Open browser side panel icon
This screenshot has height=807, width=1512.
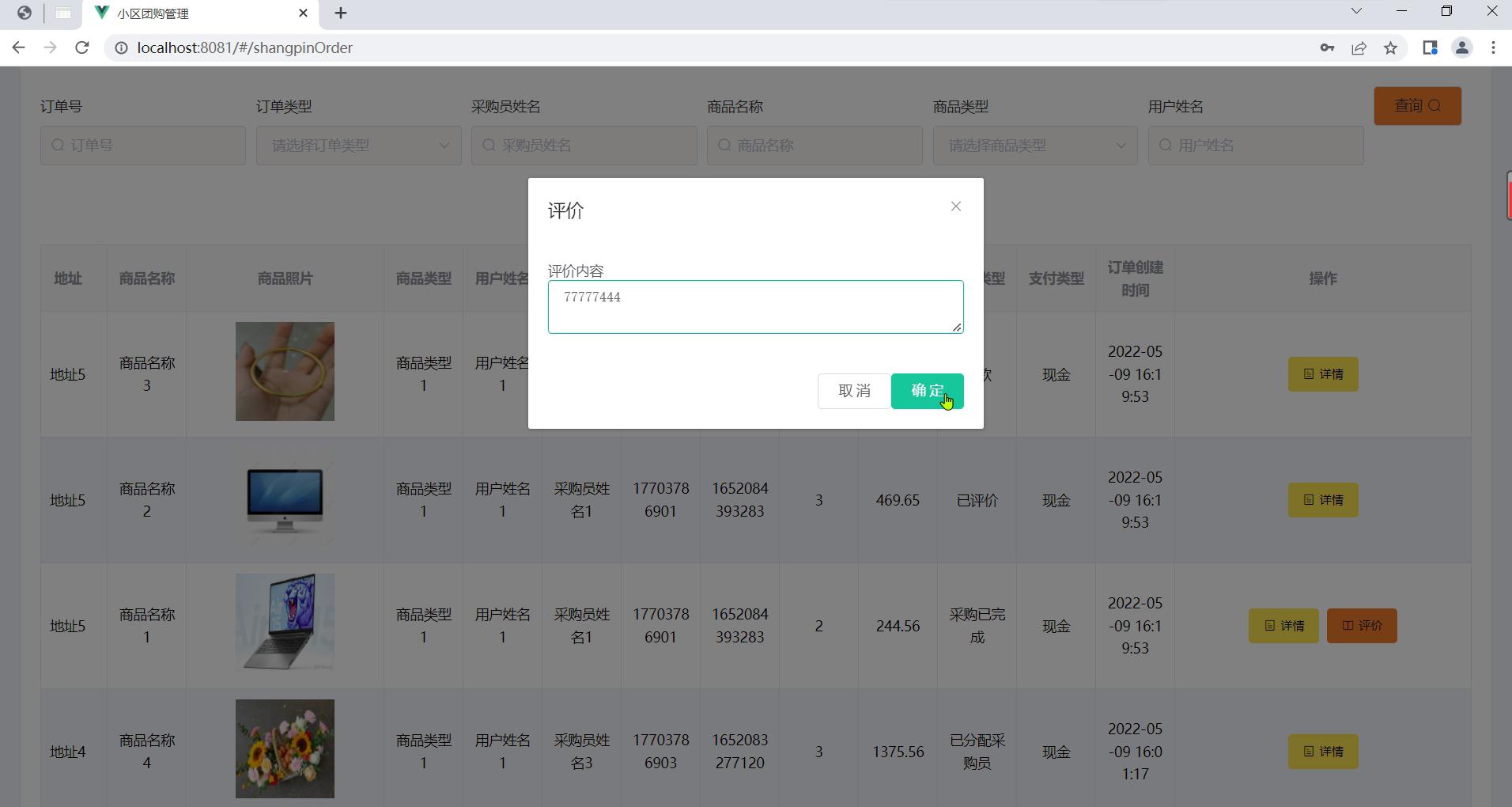[1430, 48]
